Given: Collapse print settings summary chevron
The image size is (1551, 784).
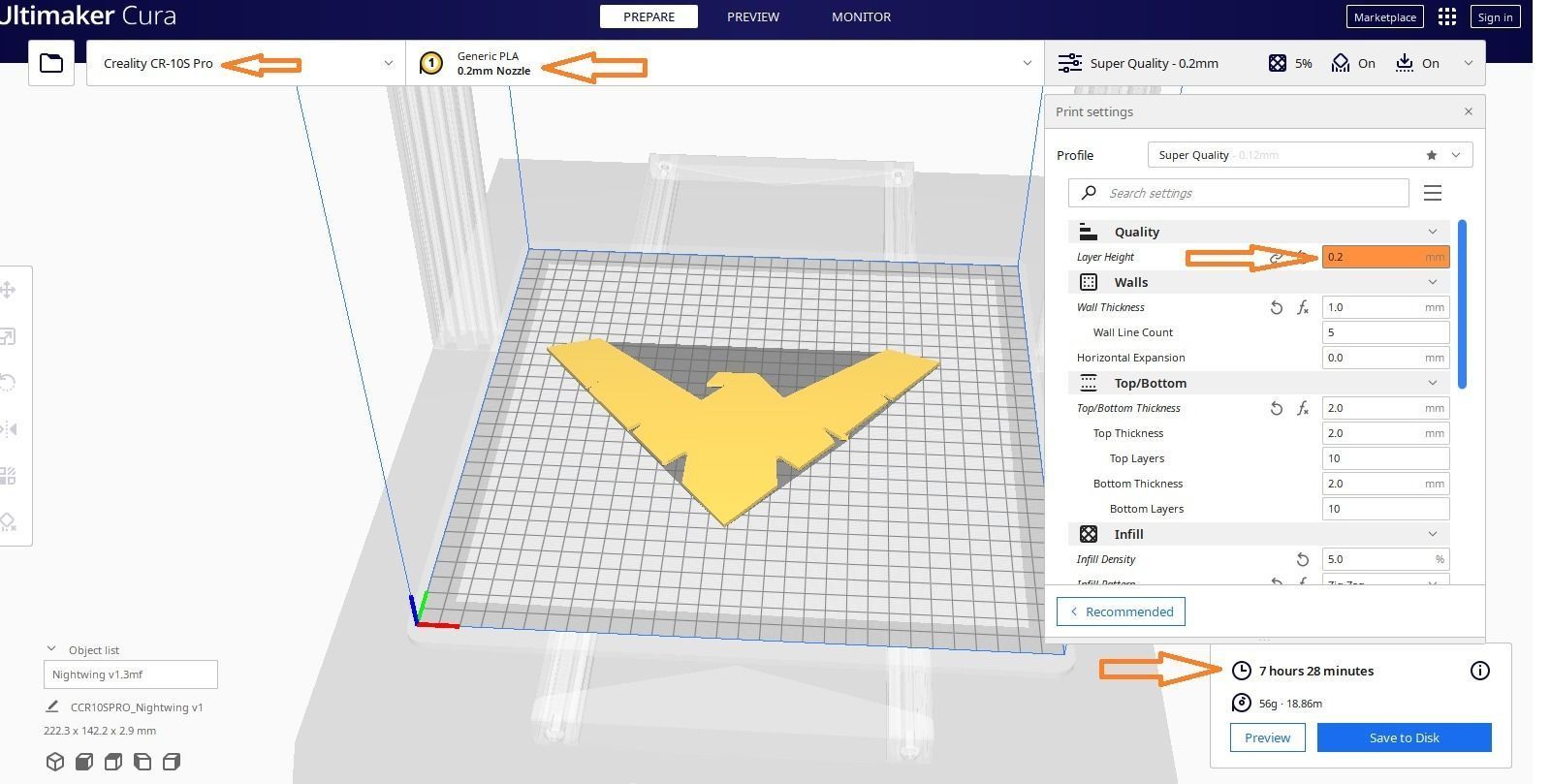Looking at the screenshot, I should [x=1468, y=63].
